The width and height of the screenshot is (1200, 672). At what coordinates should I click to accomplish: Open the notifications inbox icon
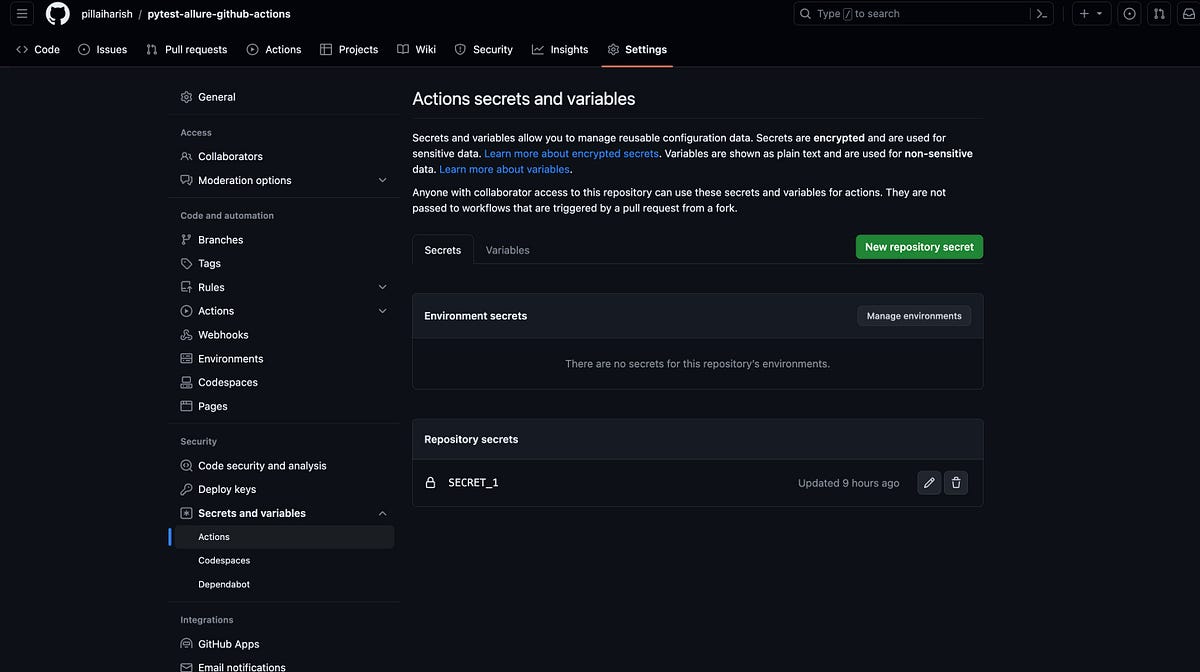(1186, 13)
